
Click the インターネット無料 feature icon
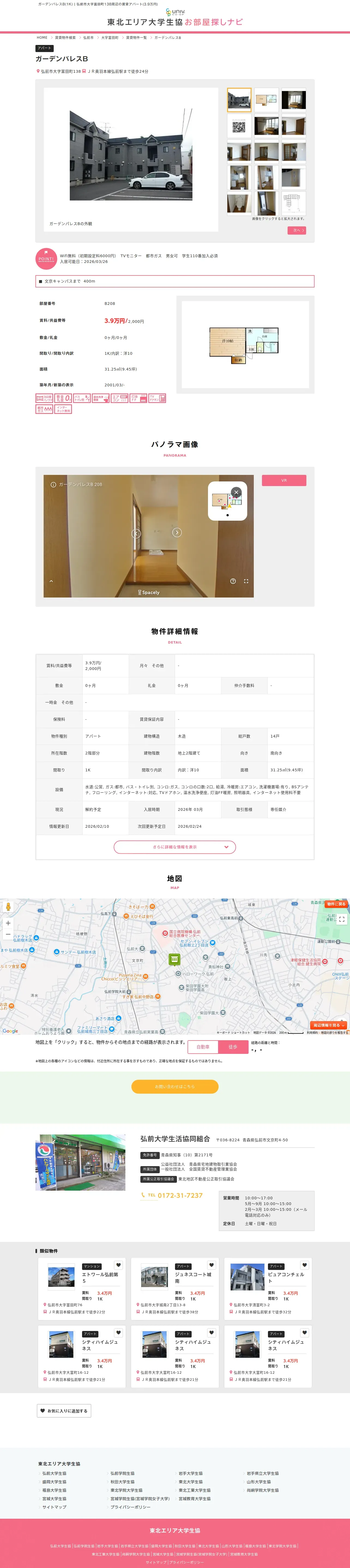63,409
